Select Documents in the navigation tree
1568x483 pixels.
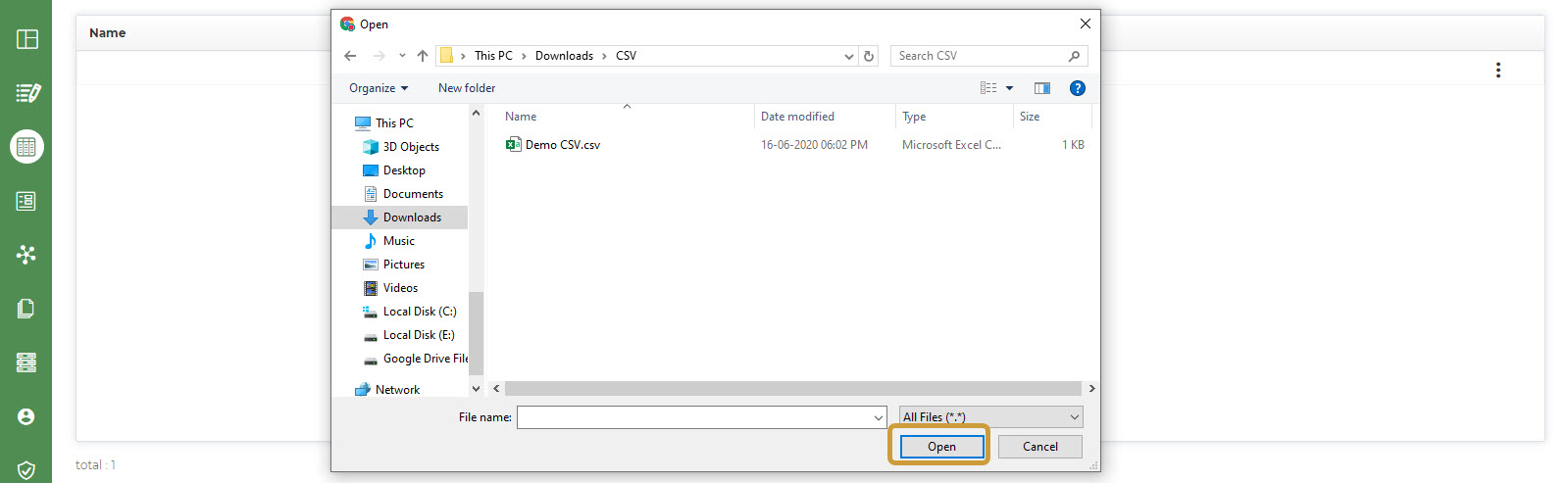[x=413, y=194]
